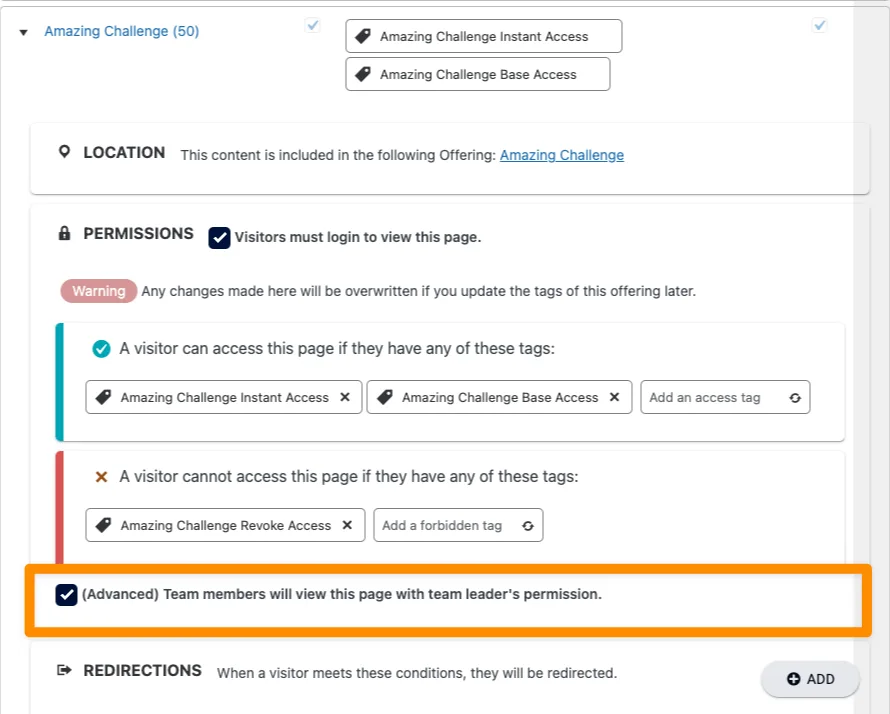Remove Amazing Challenge Base Access access tag
Viewport: 890px width, 714px height.
pos(614,397)
